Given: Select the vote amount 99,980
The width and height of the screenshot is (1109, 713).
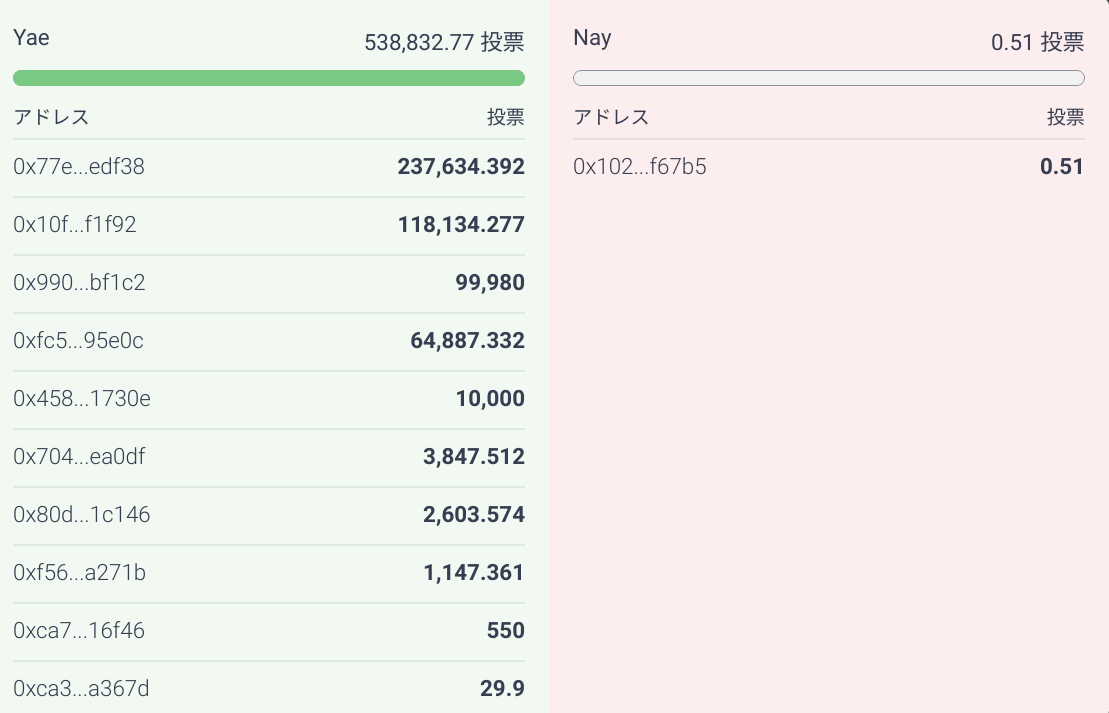Looking at the screenshot, I should 490,282.
